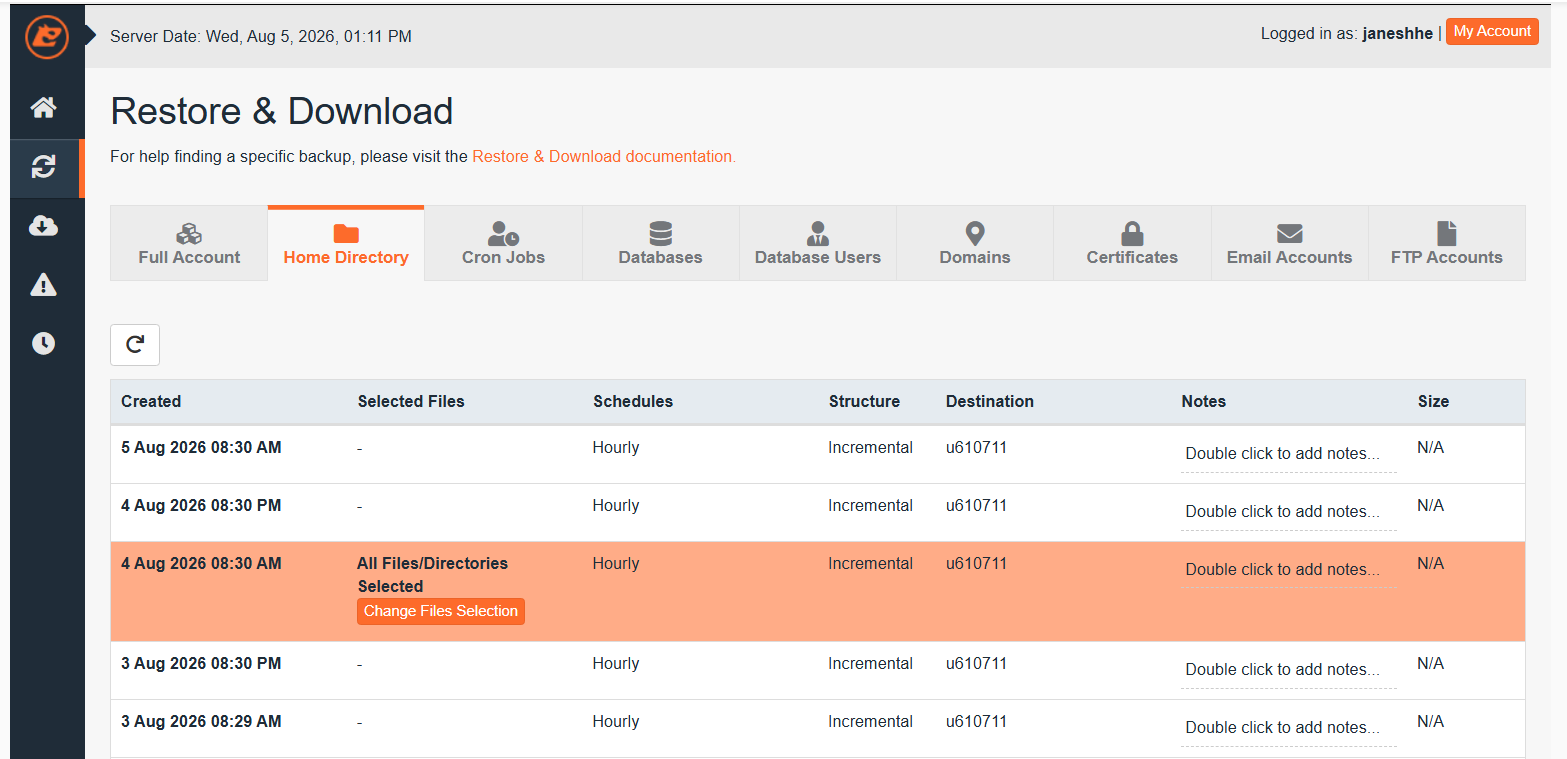1567x759 pixels.
Task: Click the Size column header
Action: point(1433,402)
